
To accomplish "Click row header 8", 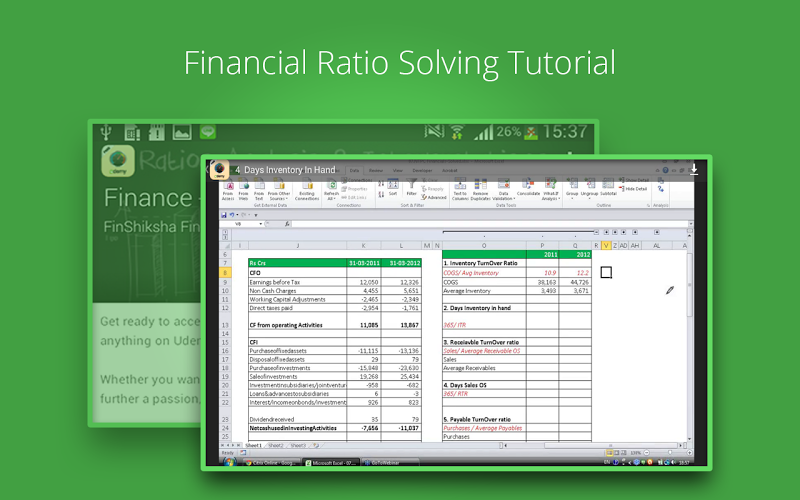I will click(x=225, y=273).
